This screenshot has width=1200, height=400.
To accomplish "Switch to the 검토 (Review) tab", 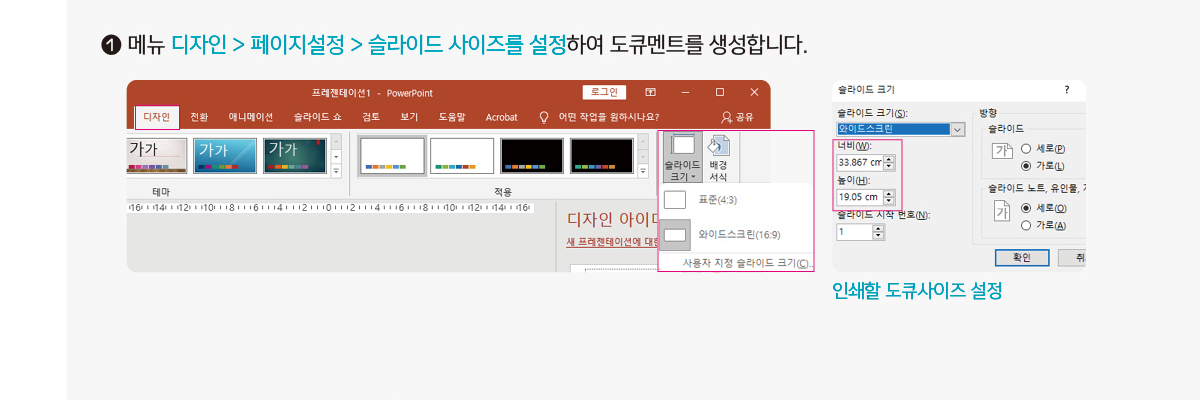I will (x=371, y=117).
